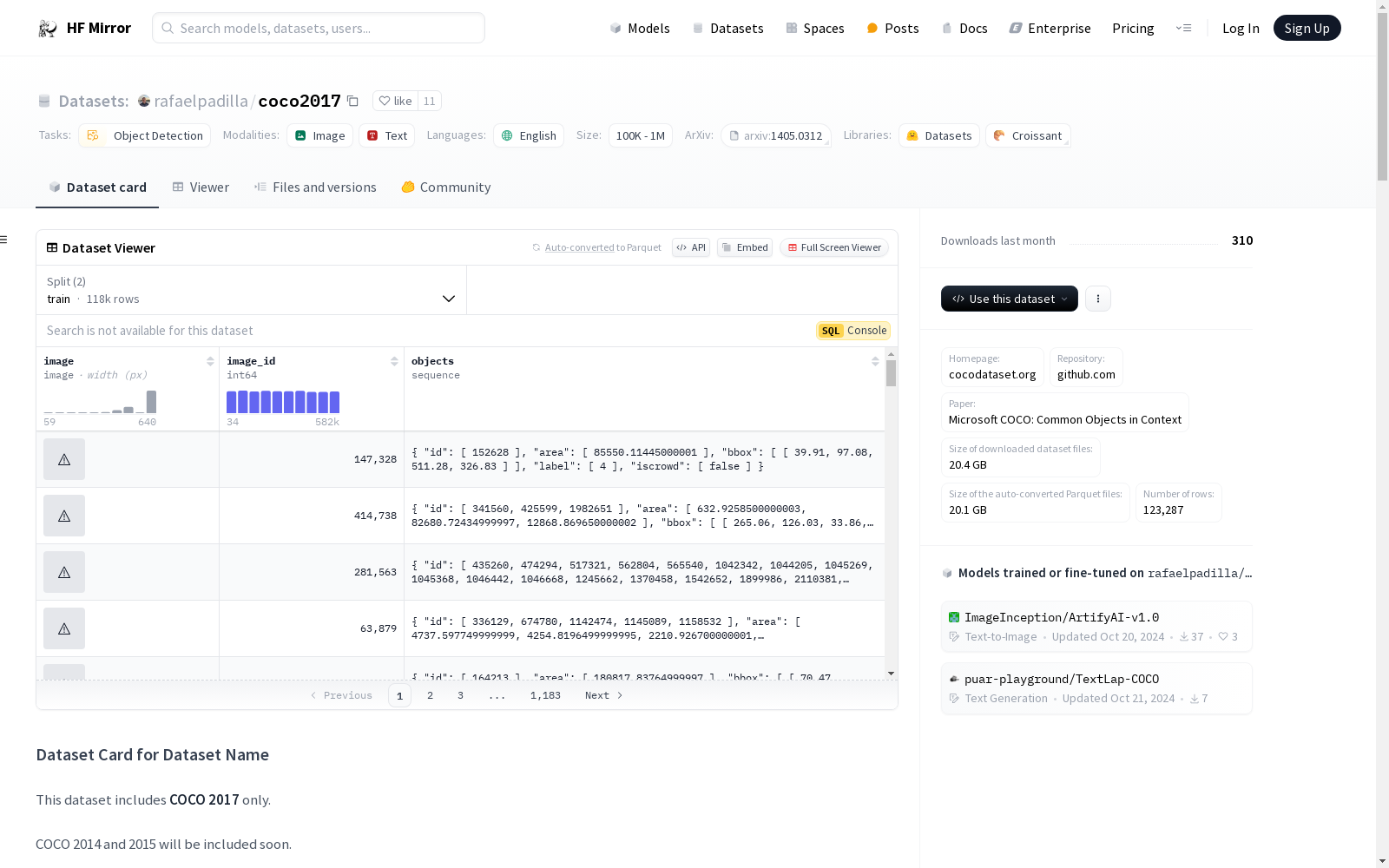1389x868 pixels.
Task: Select the Image modality tag
Action: 319,135
